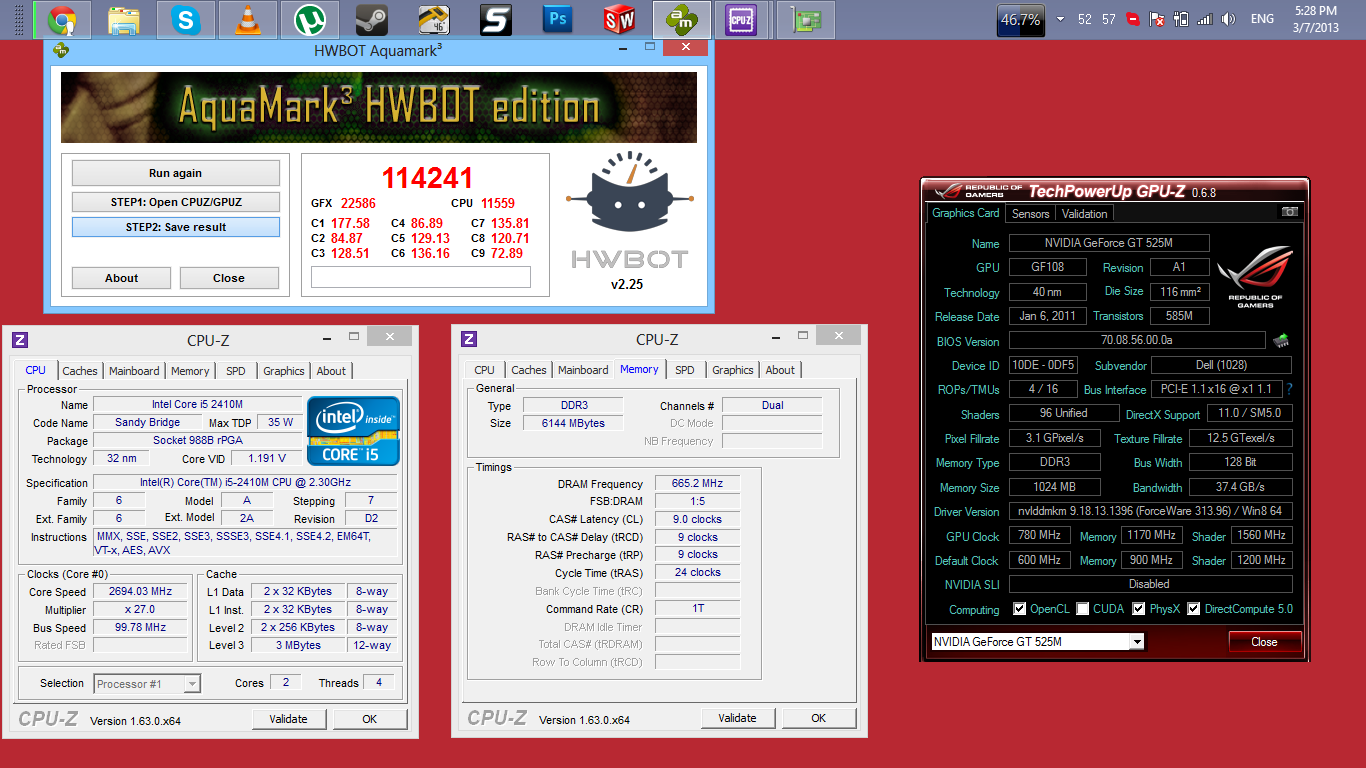Open the Processor #1 selection dropdown

click(147, 684)
